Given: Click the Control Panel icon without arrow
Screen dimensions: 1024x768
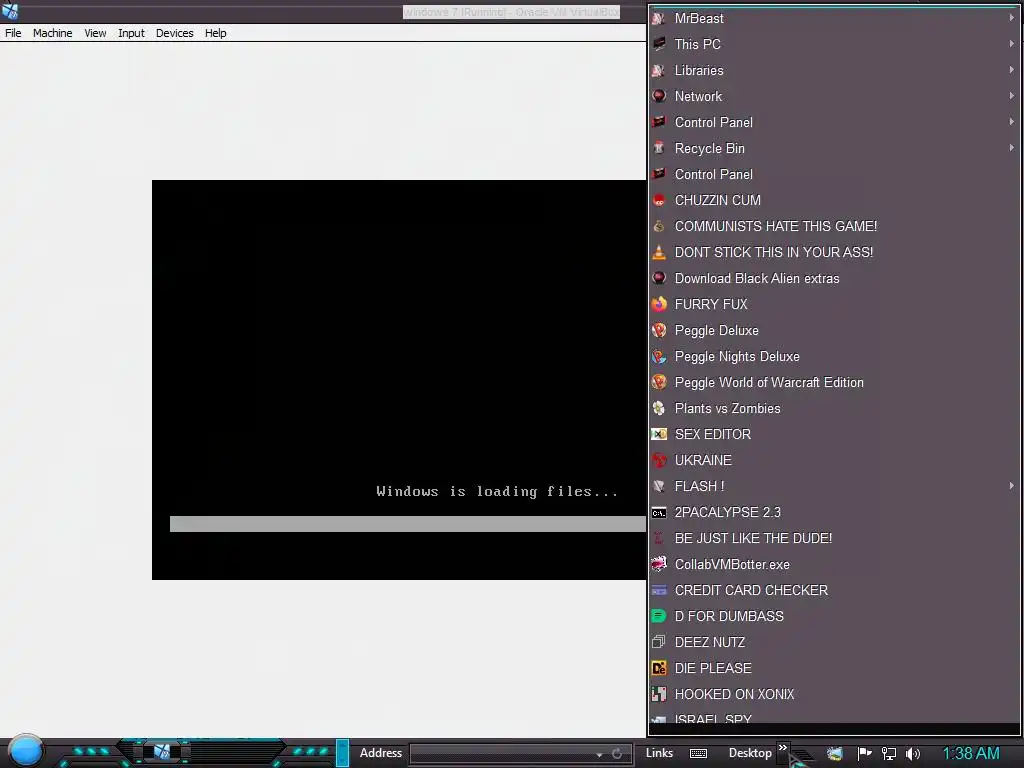Looking at the screenshot, I should click(659, 174).
